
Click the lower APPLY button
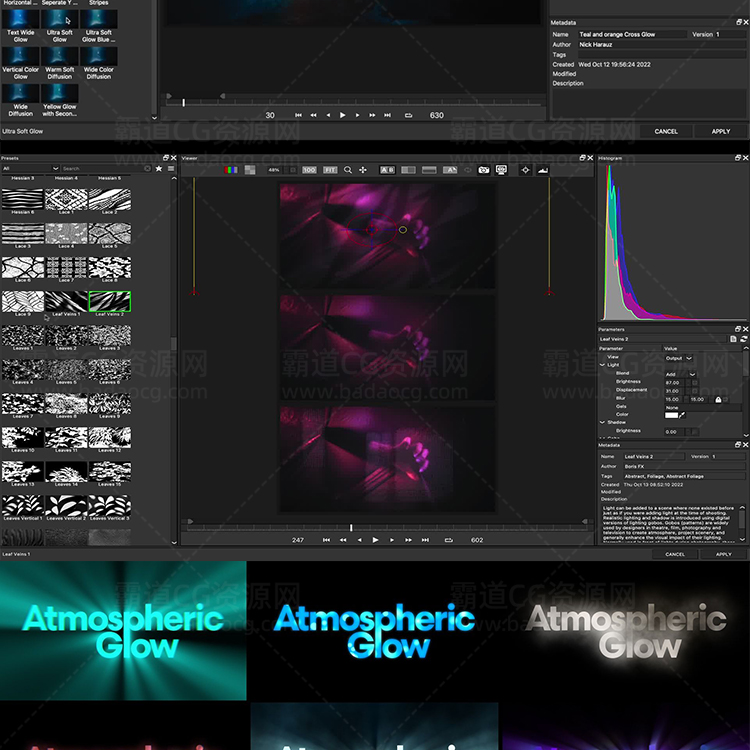tap(722, 554)
